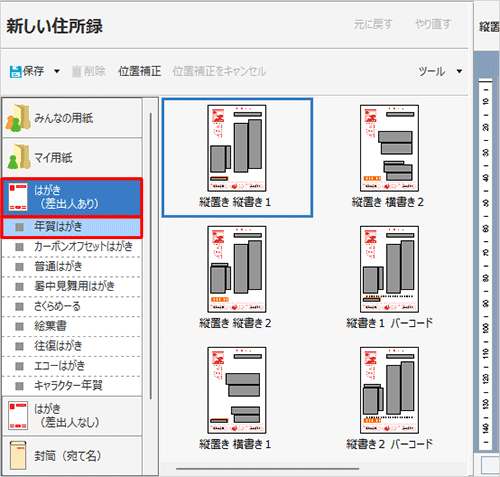500x477 pixels.
Task: Click the vertical millimeter ruler
Action: click(x=486, y=264)
